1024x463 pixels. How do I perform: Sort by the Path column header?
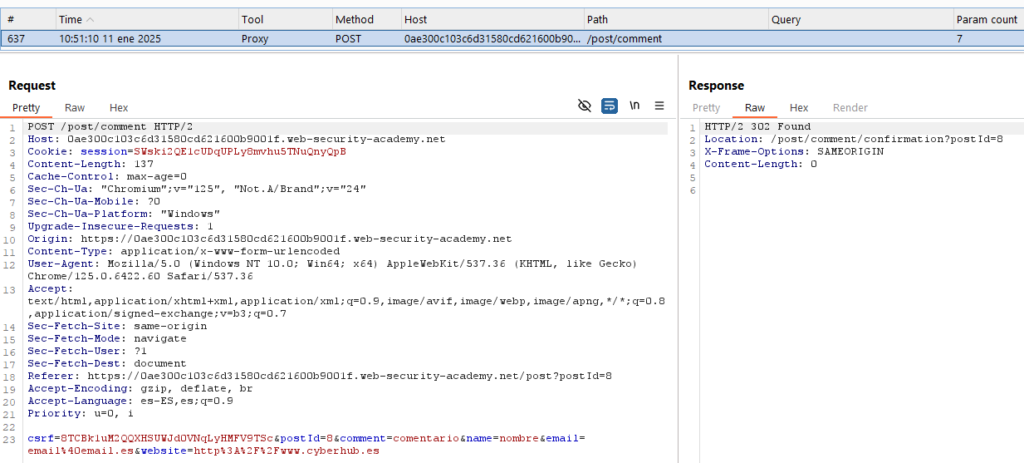click(x=676, y=20)
